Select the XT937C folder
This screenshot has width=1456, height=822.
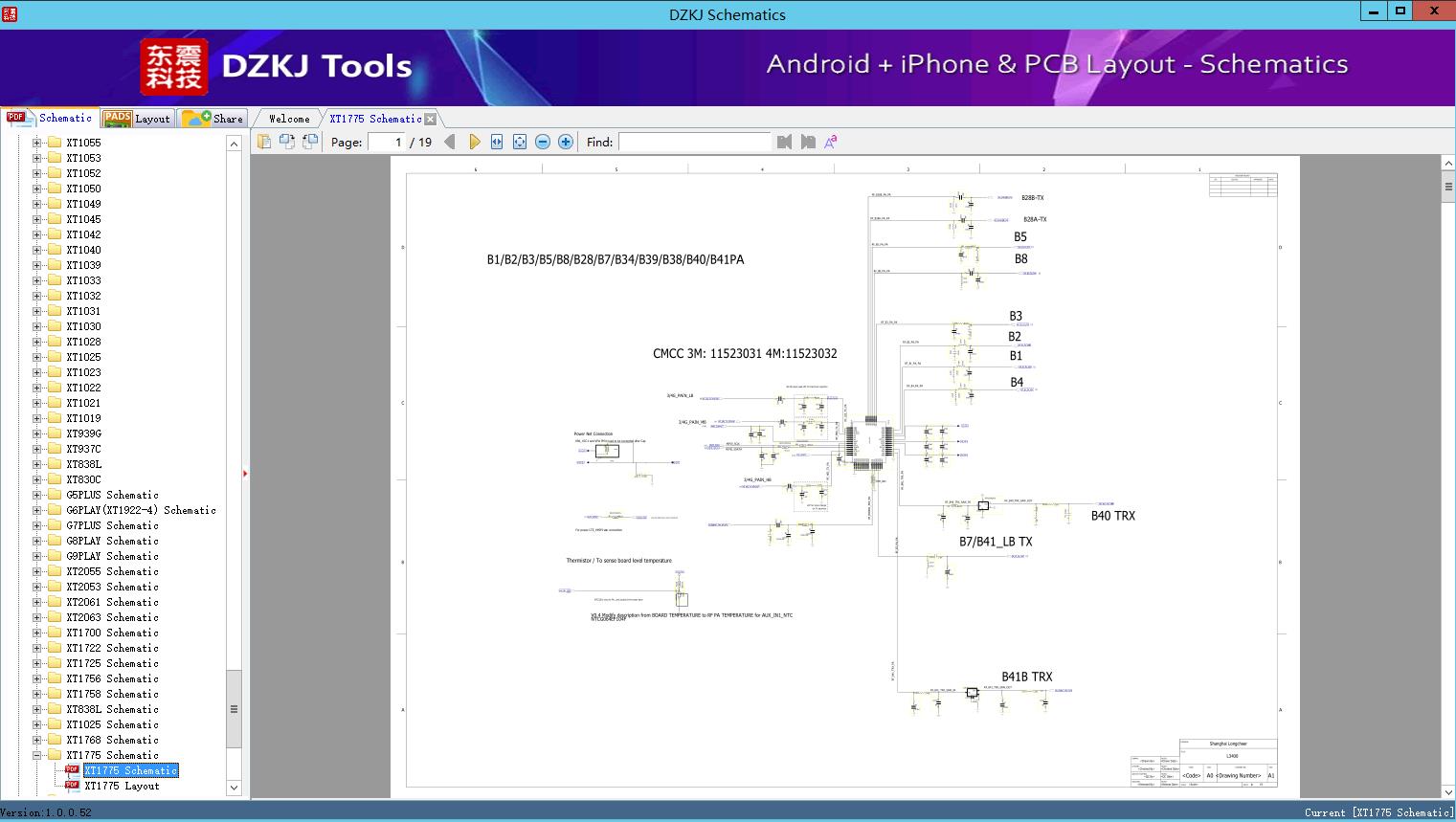click(83, 449)
